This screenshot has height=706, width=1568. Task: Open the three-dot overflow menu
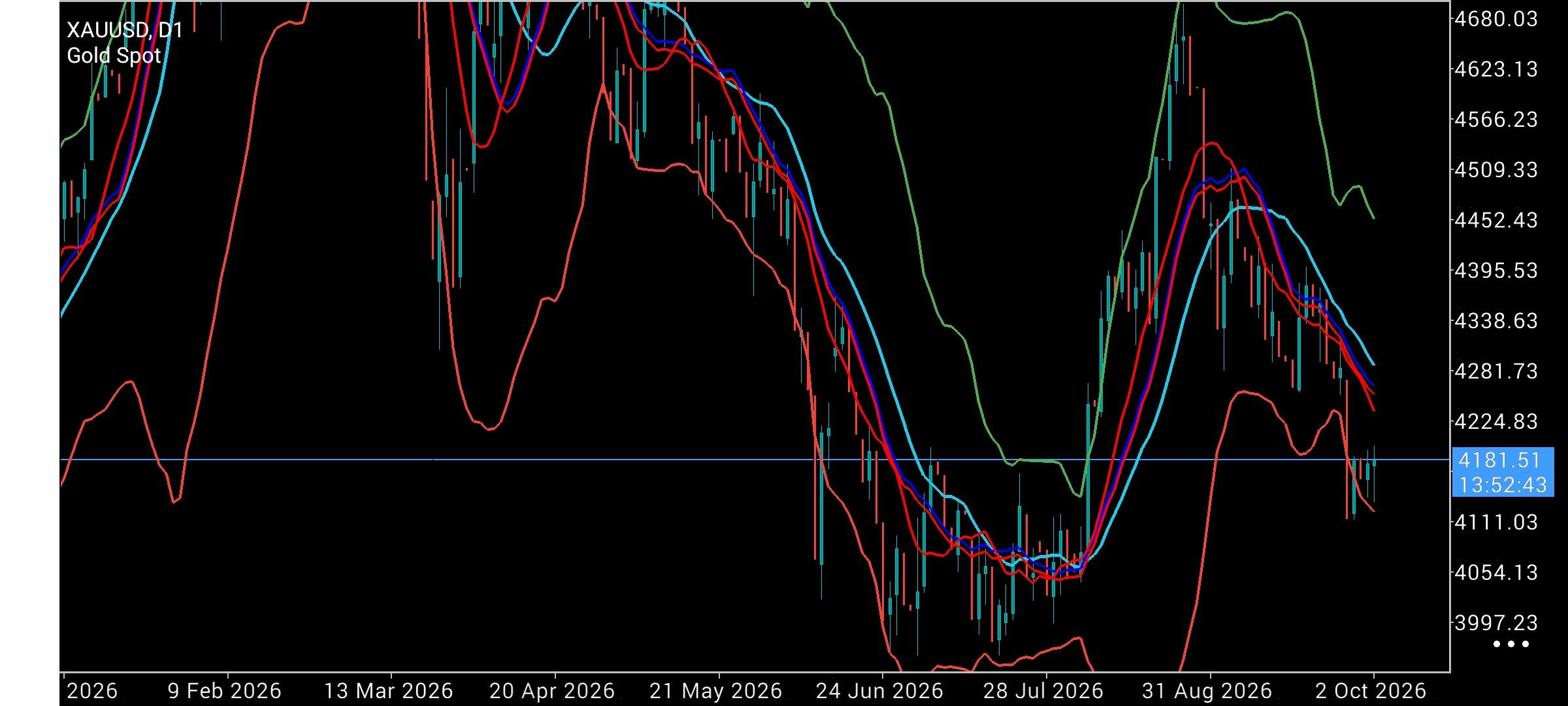(x=1511, y=644)
